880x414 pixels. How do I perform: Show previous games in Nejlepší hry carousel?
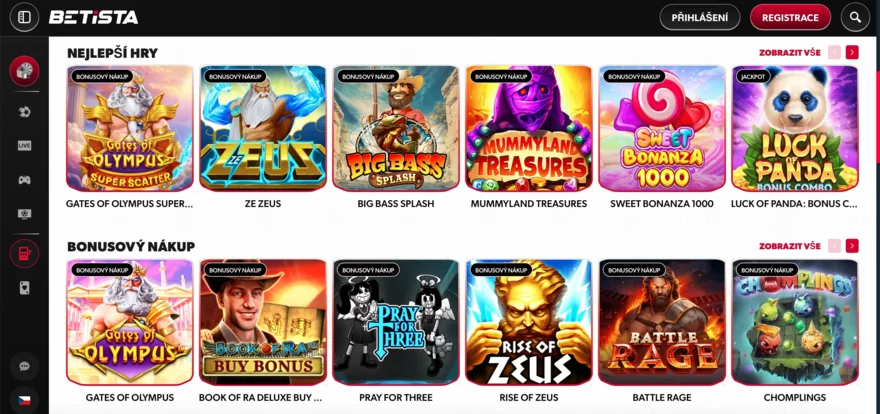pyautogui.click(x=834, y=53)
